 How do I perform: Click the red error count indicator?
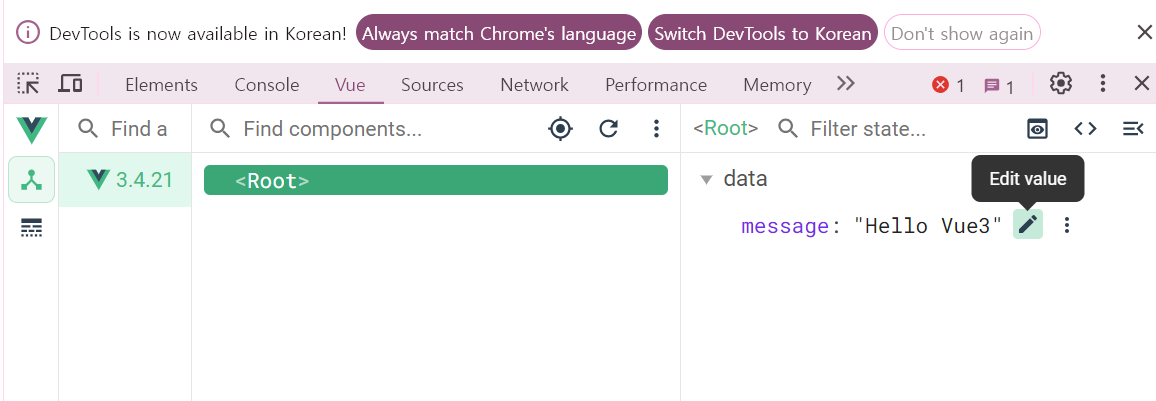click(948, 86)
